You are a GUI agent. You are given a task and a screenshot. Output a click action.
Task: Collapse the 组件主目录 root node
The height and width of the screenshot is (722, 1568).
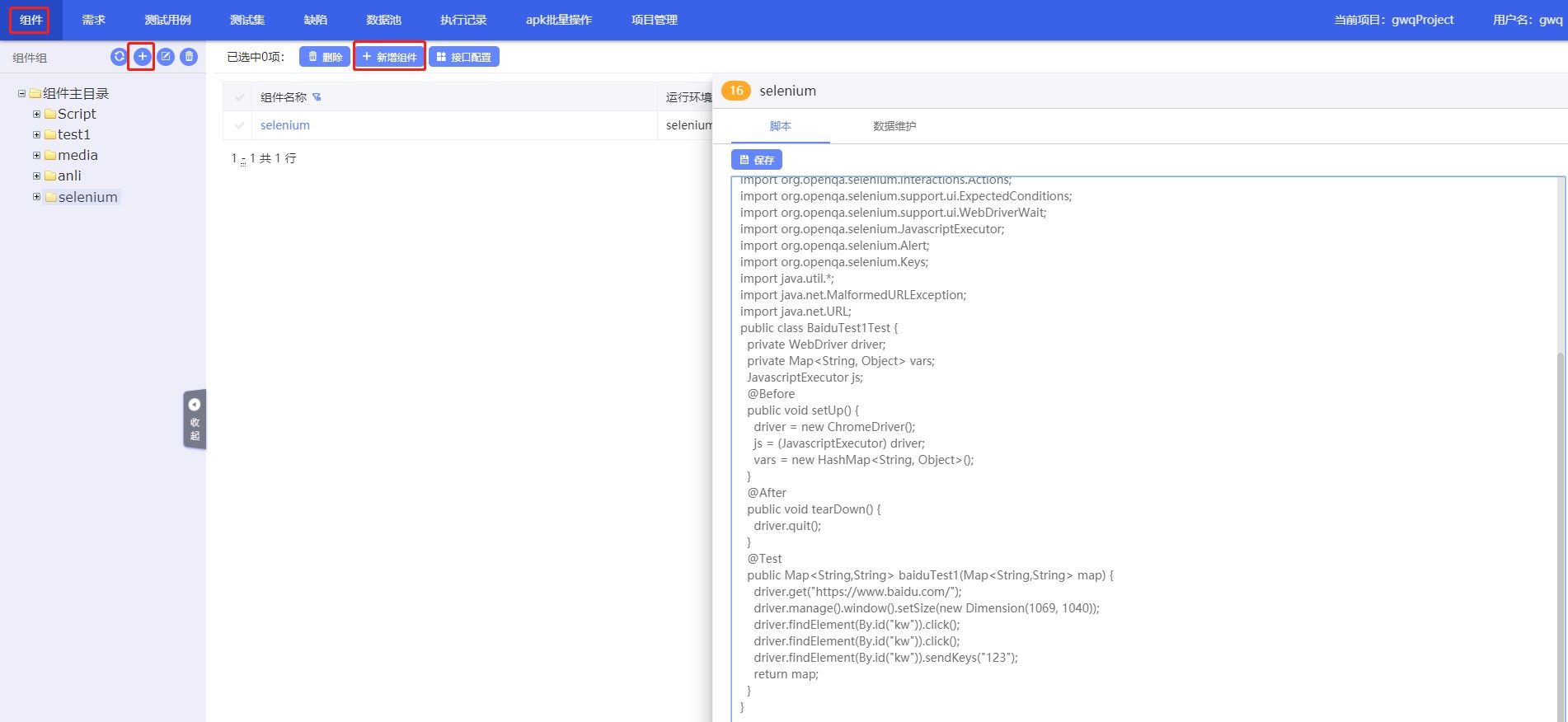click(x=22, y=94)
